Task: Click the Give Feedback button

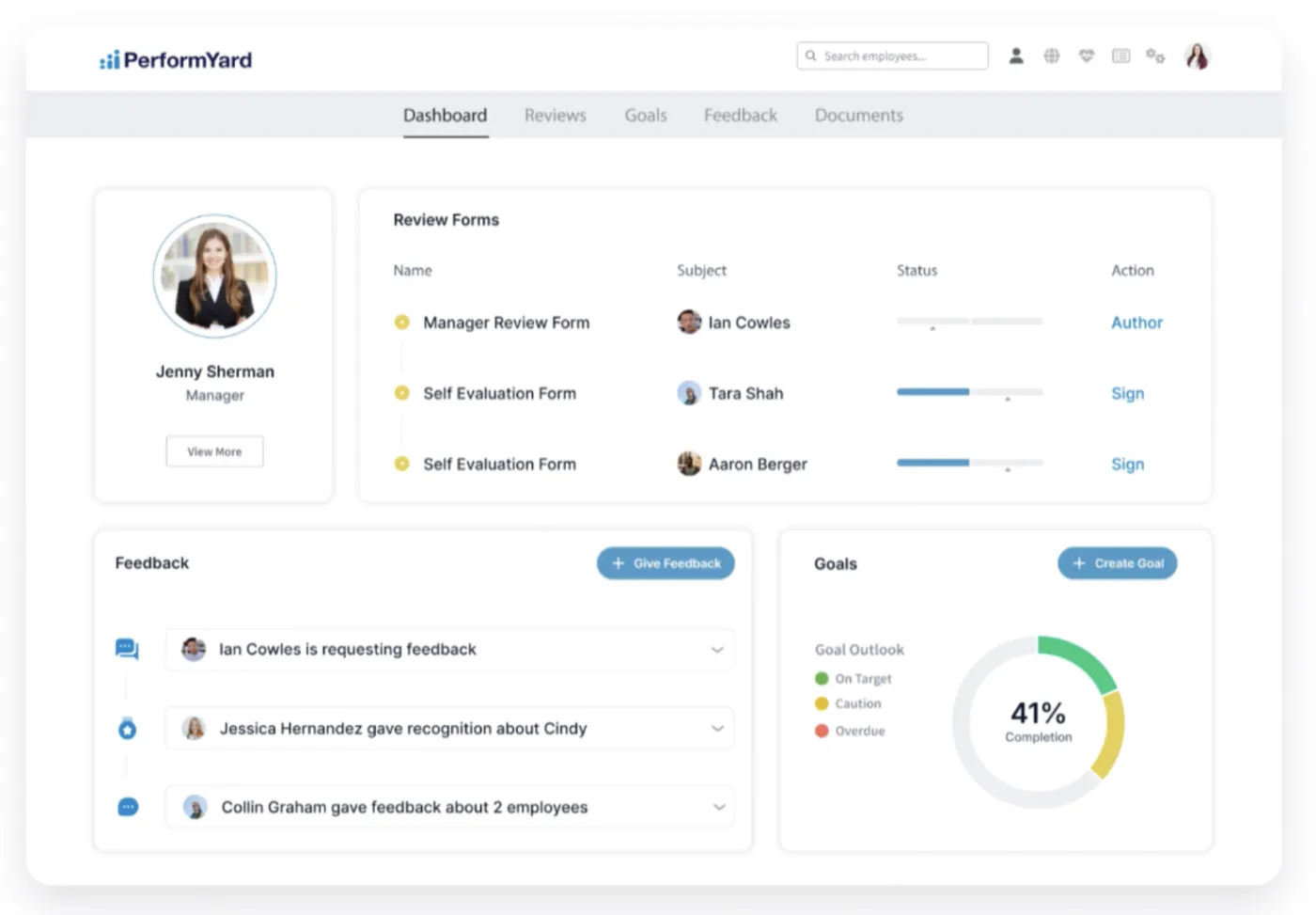Action: point(666,563)
